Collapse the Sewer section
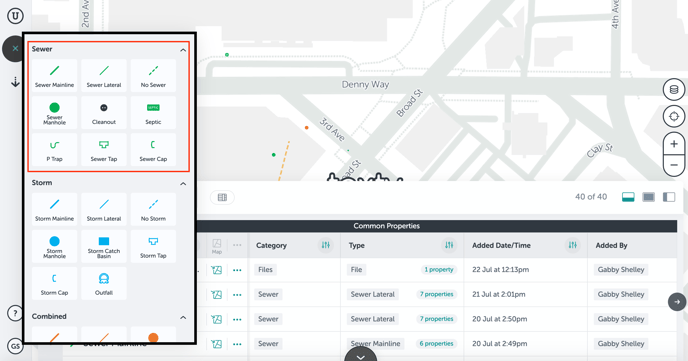The height and width of the screenshot is (361, 688). tap(183, 50)
